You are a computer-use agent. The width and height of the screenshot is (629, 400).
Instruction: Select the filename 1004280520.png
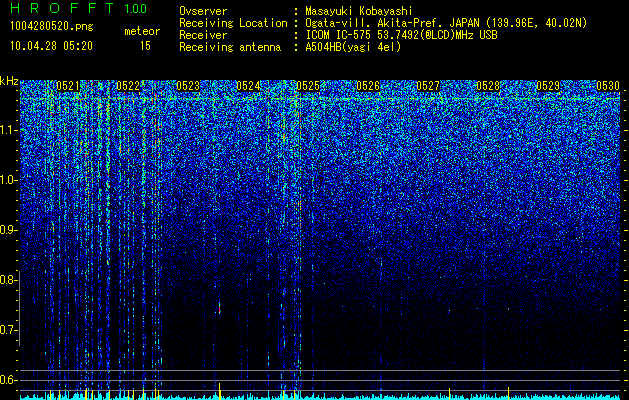52,26
